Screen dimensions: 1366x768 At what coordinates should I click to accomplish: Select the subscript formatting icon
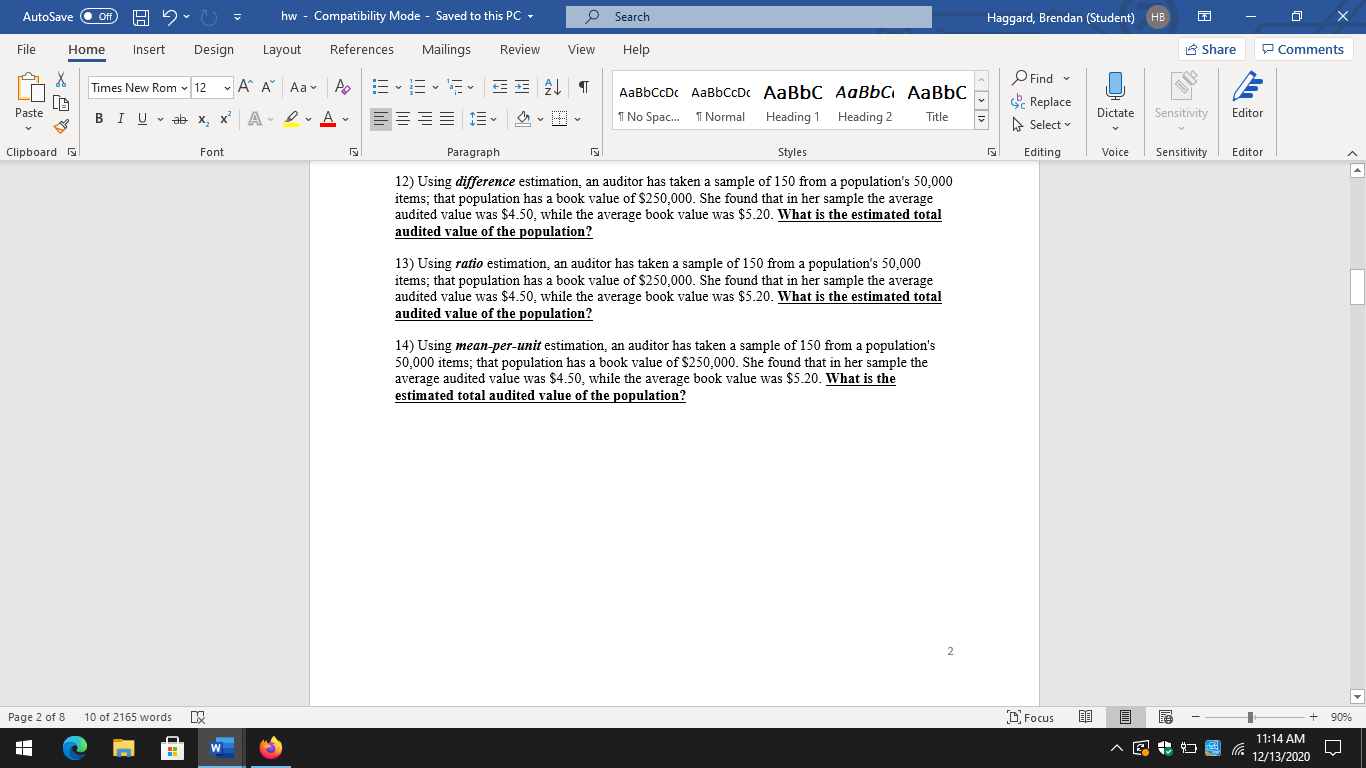pos(203,118)
